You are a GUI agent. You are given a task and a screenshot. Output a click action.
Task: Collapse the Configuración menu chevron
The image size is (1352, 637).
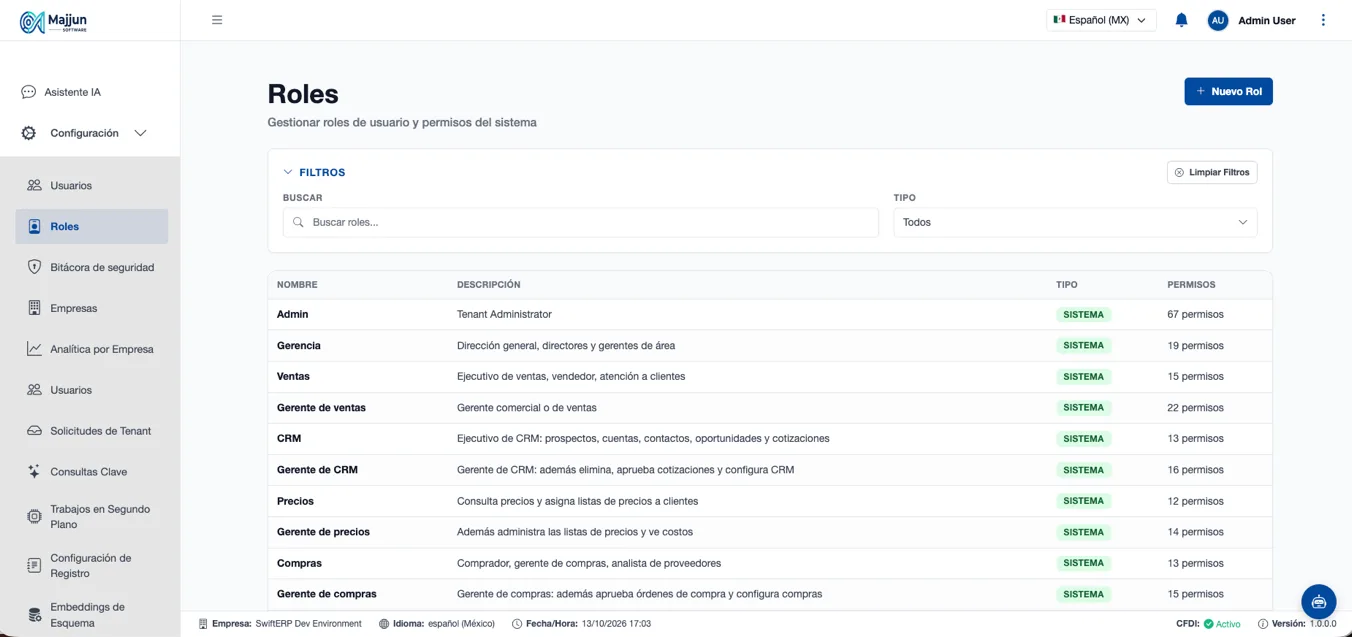point(140,133)
